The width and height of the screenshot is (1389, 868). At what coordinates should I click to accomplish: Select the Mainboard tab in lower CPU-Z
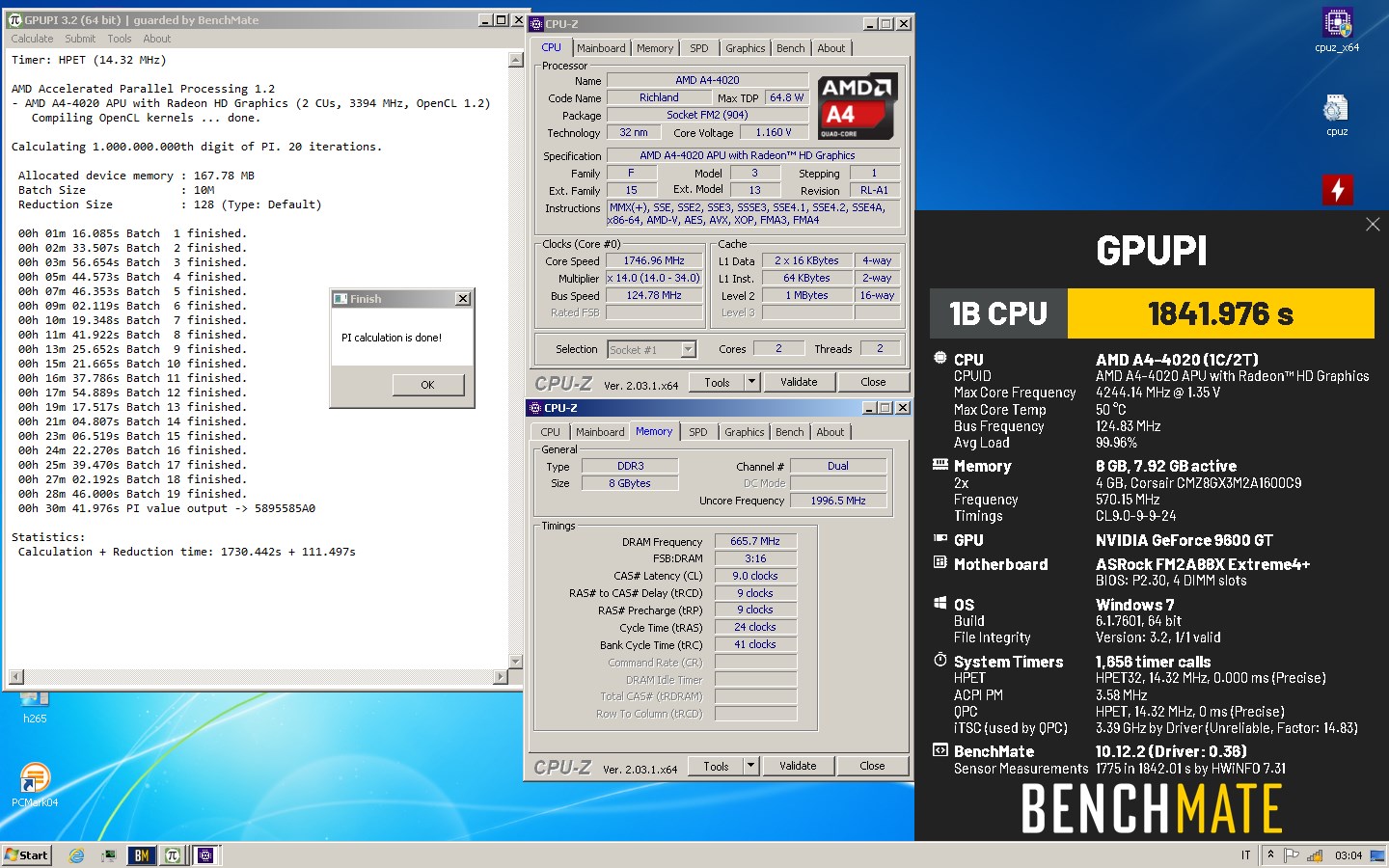click(600, 432)
